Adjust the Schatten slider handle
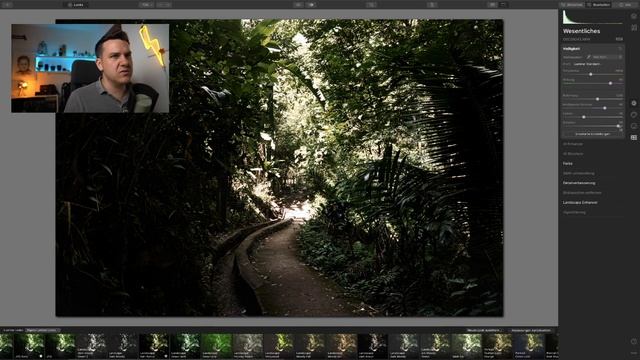This screenshot has height=360, width=640. tap(618, 126)
